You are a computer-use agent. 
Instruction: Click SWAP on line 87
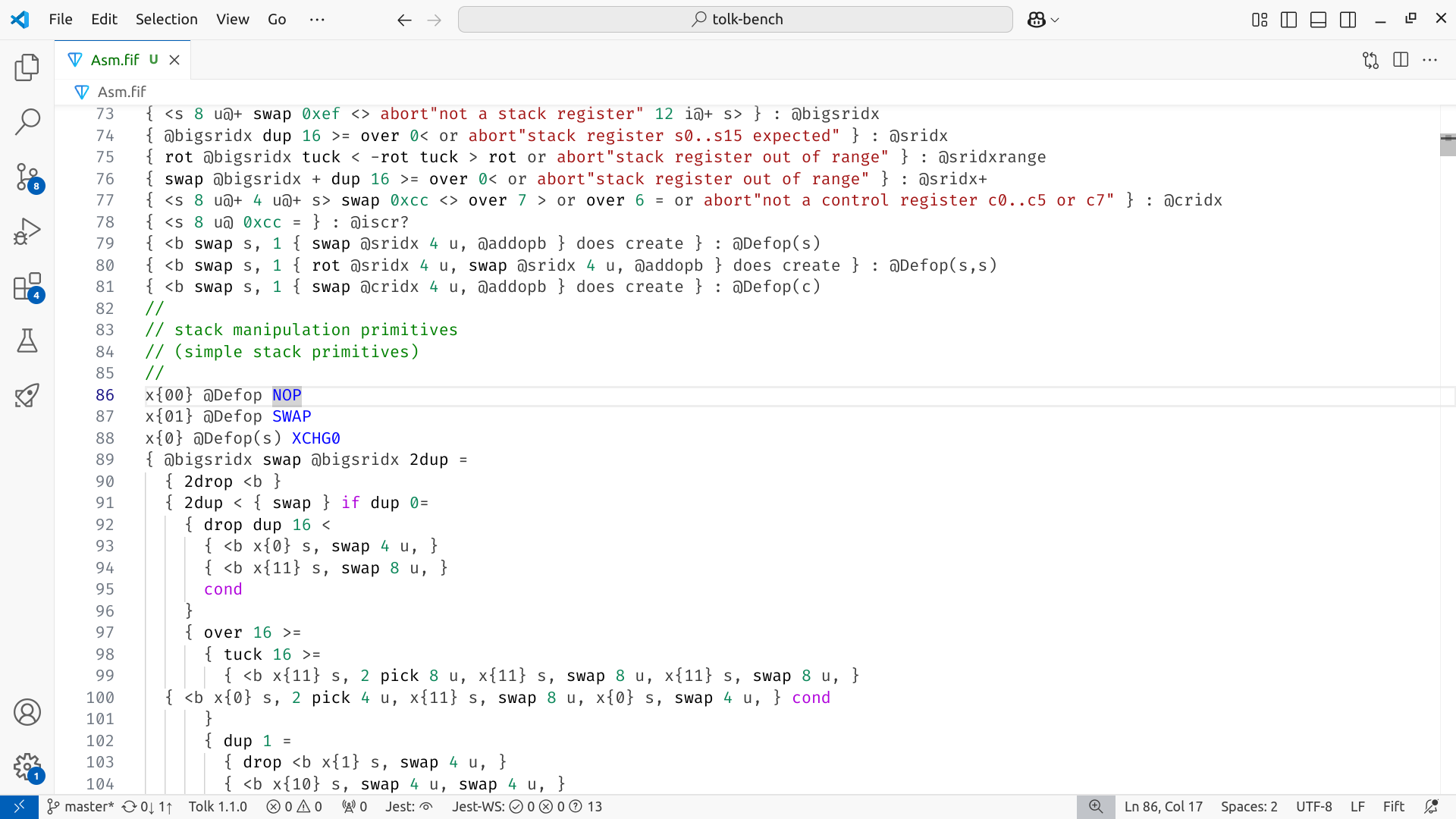click(x=291, y=416)
